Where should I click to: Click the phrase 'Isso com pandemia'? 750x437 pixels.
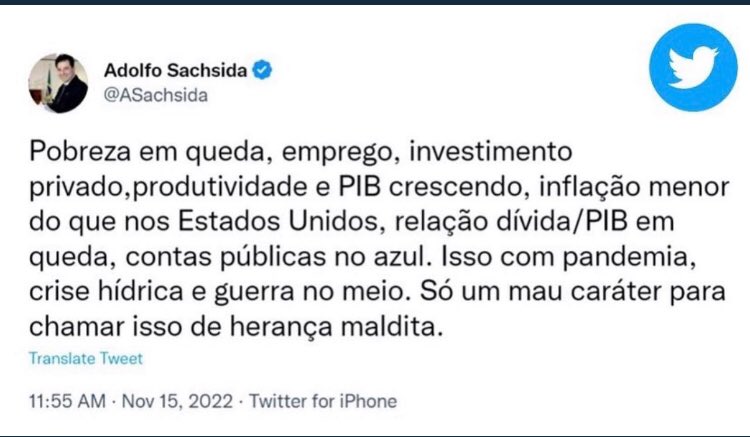point(567,257)
